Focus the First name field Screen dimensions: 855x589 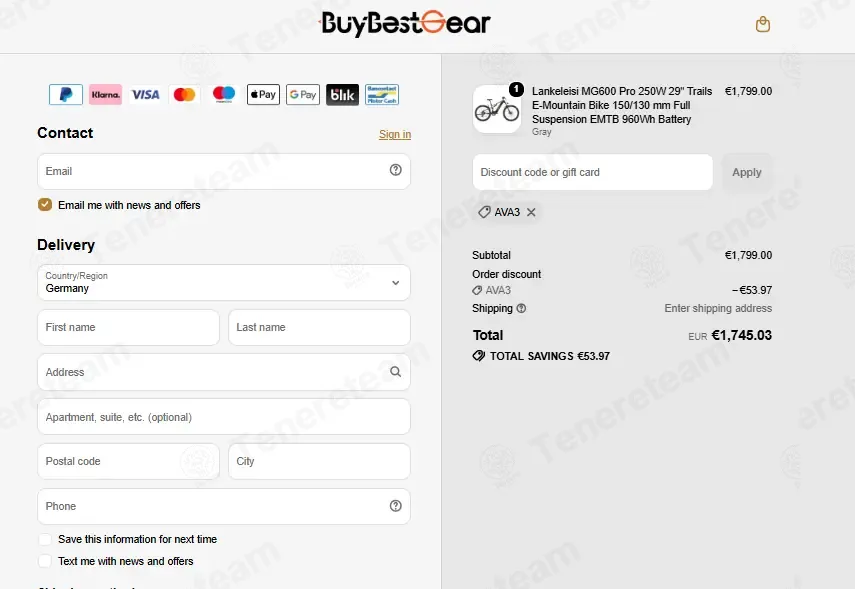pos(128,327)
